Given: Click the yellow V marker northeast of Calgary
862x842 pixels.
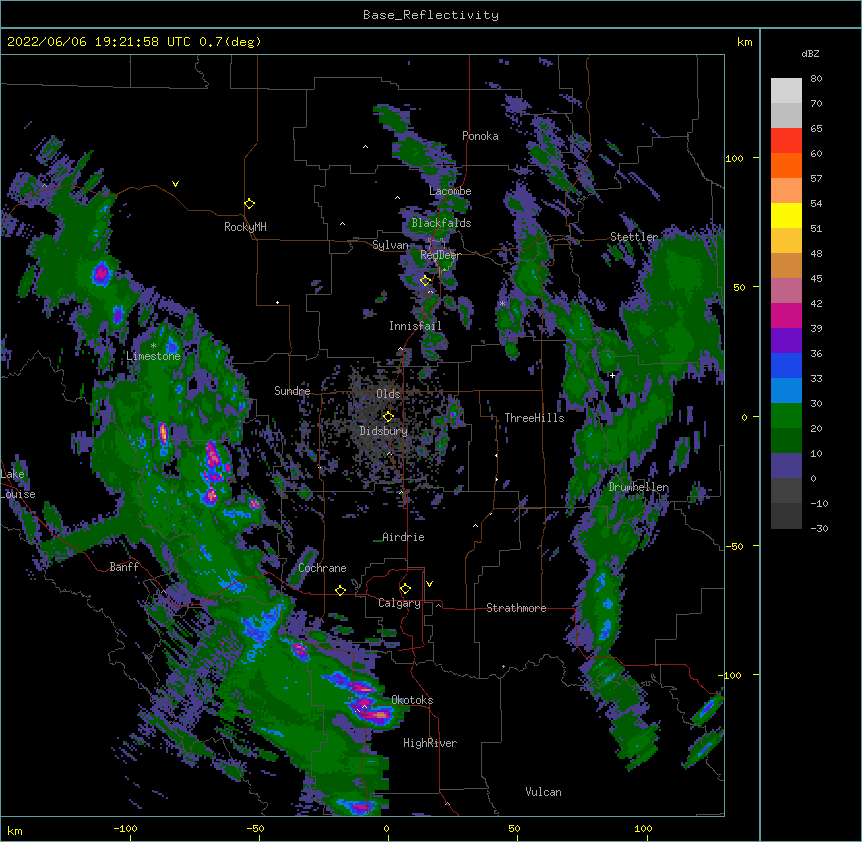Looking at the screenshot, I should tap(429, 584).
